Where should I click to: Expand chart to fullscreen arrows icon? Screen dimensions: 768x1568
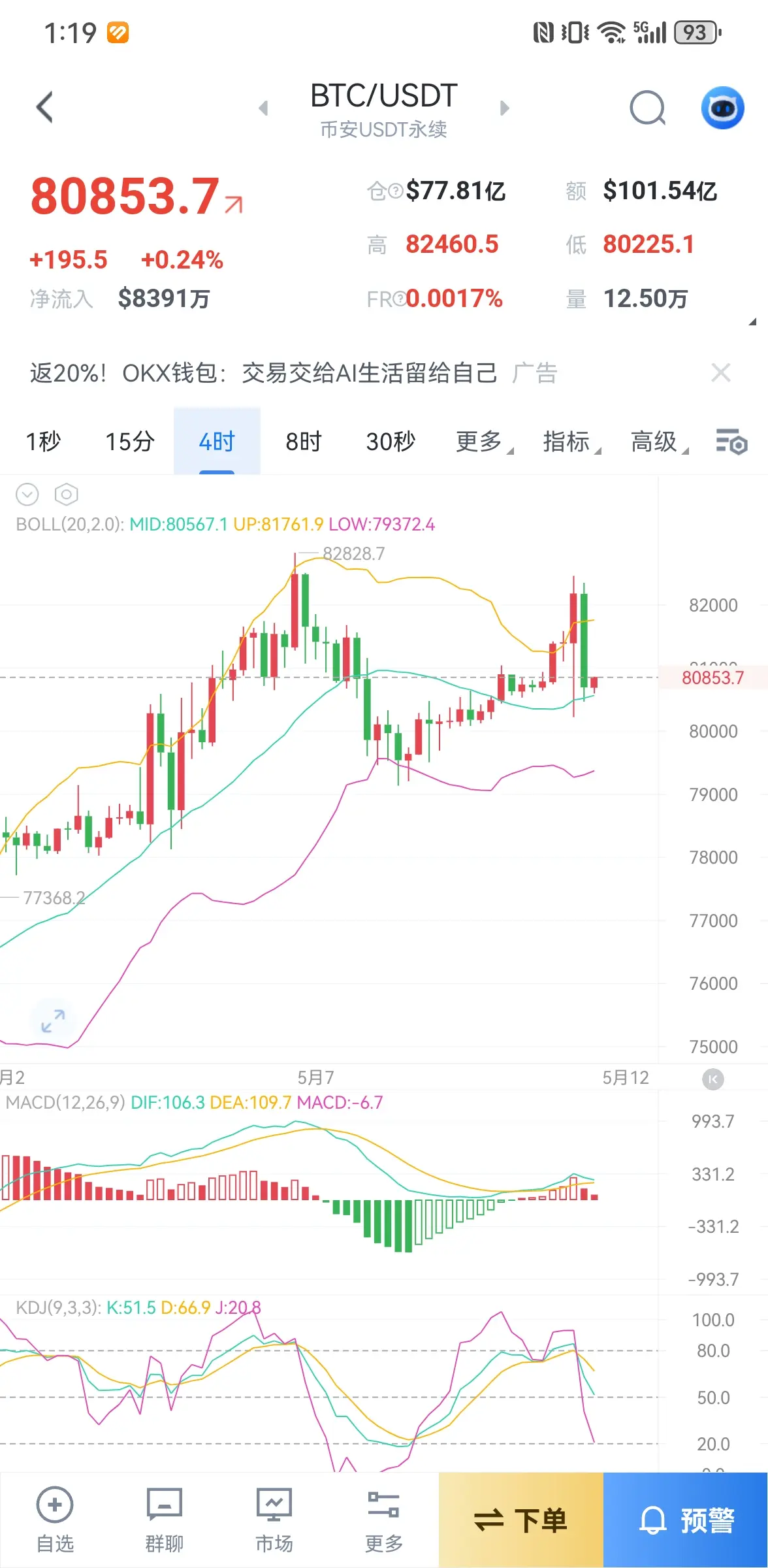(53, 1021)
